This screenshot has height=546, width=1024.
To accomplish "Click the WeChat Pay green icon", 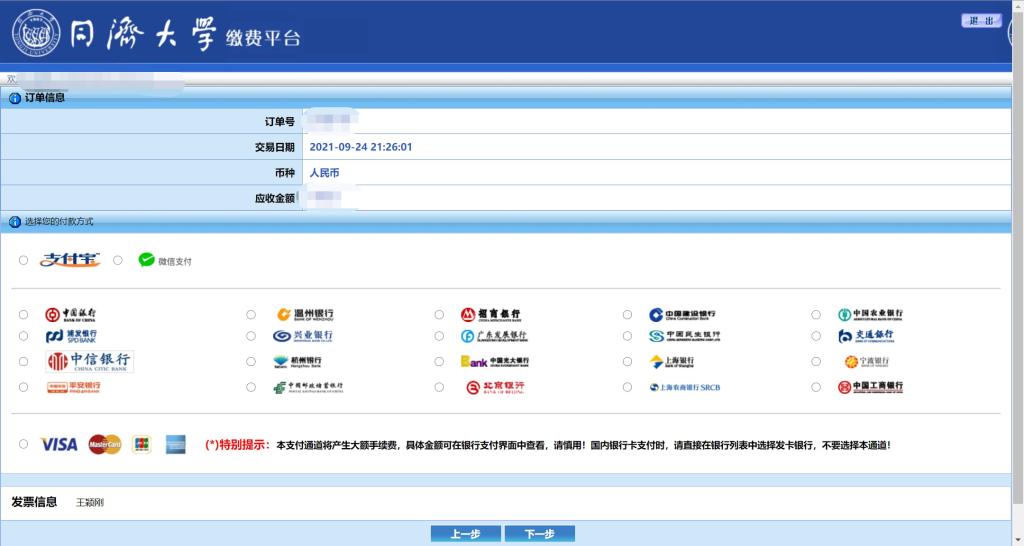I will (147, 260).
